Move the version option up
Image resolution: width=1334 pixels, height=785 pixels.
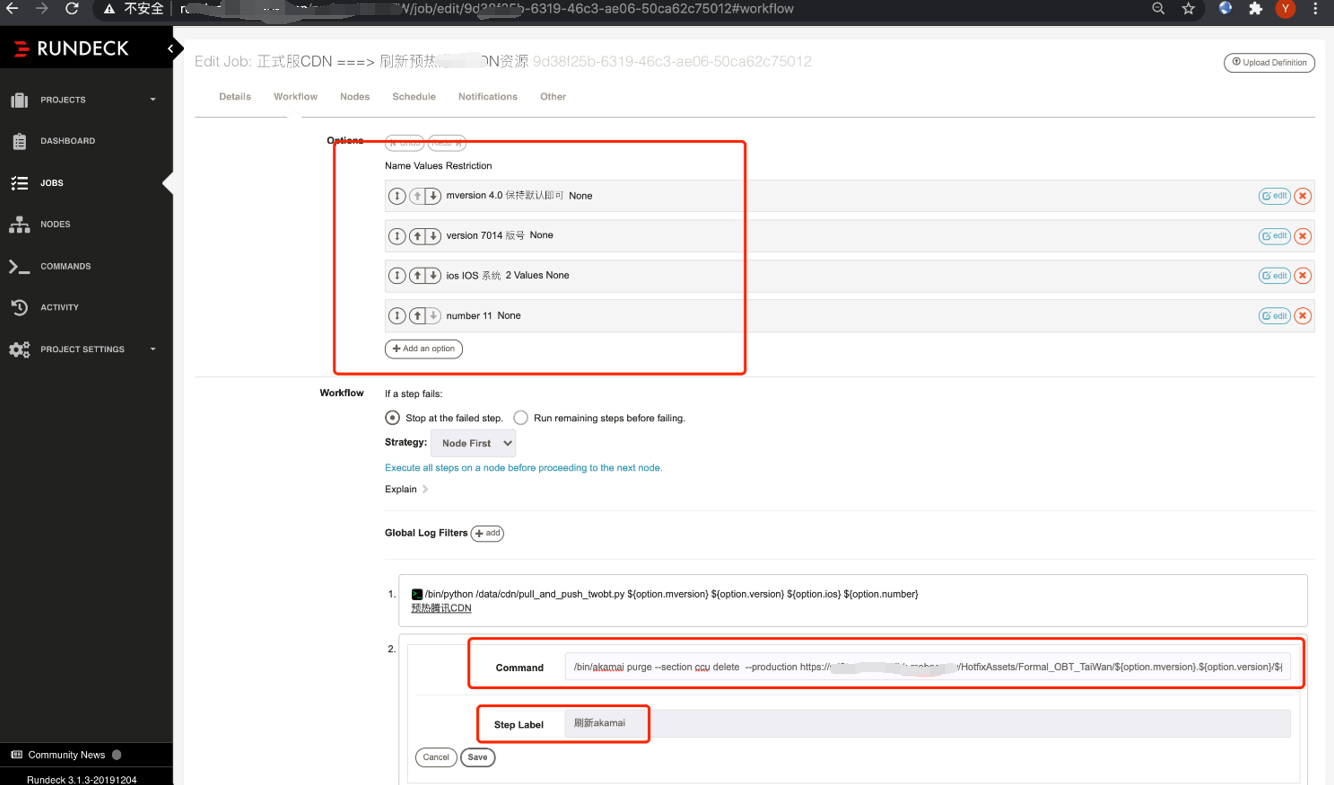click(417, 236)
